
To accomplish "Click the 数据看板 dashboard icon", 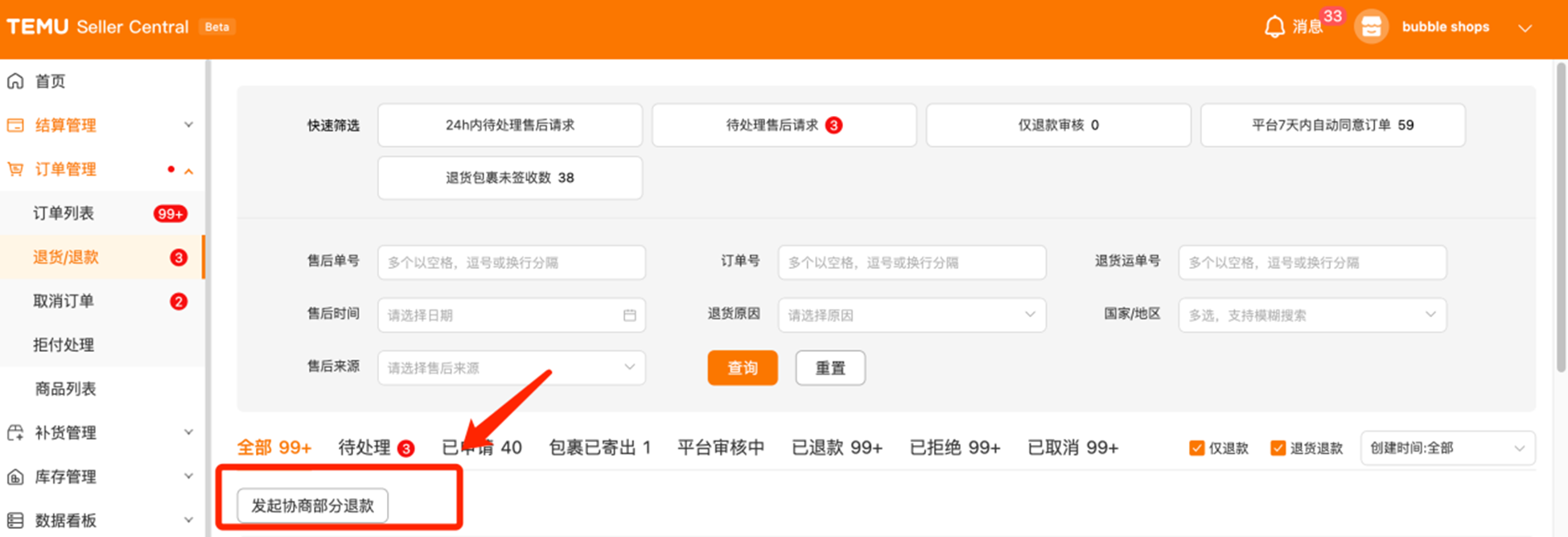I will click(15, 521).
